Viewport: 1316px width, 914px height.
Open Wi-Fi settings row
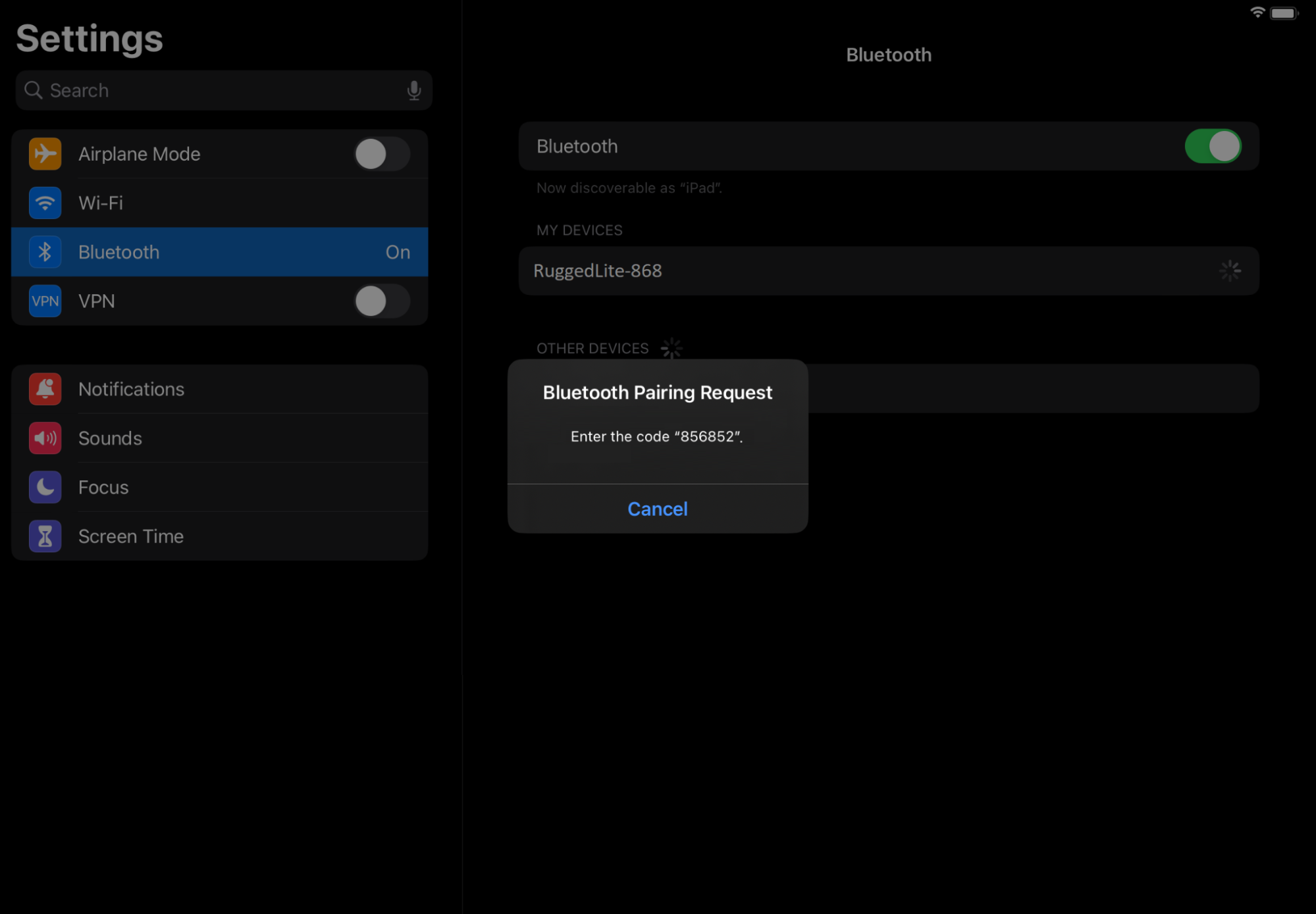coord(250,203)
